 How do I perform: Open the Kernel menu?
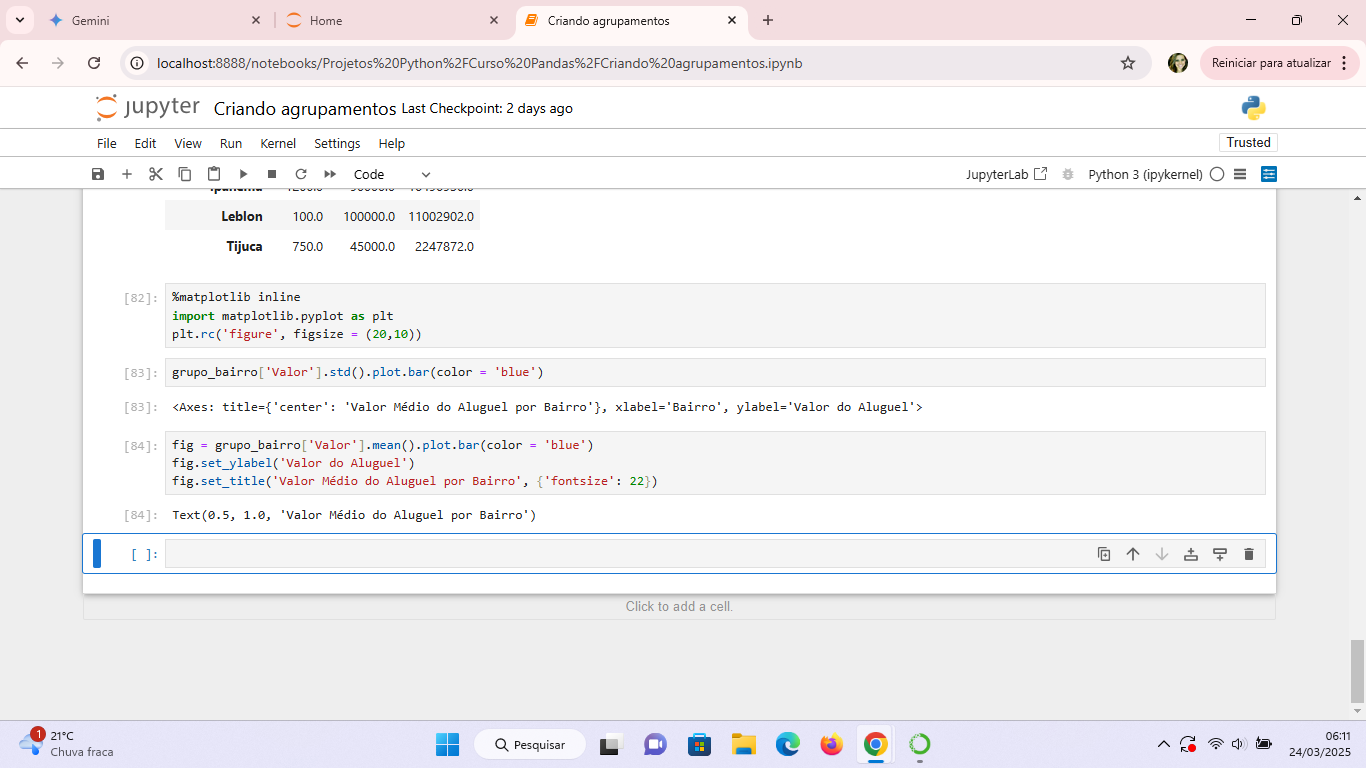(x=278, y=143)
